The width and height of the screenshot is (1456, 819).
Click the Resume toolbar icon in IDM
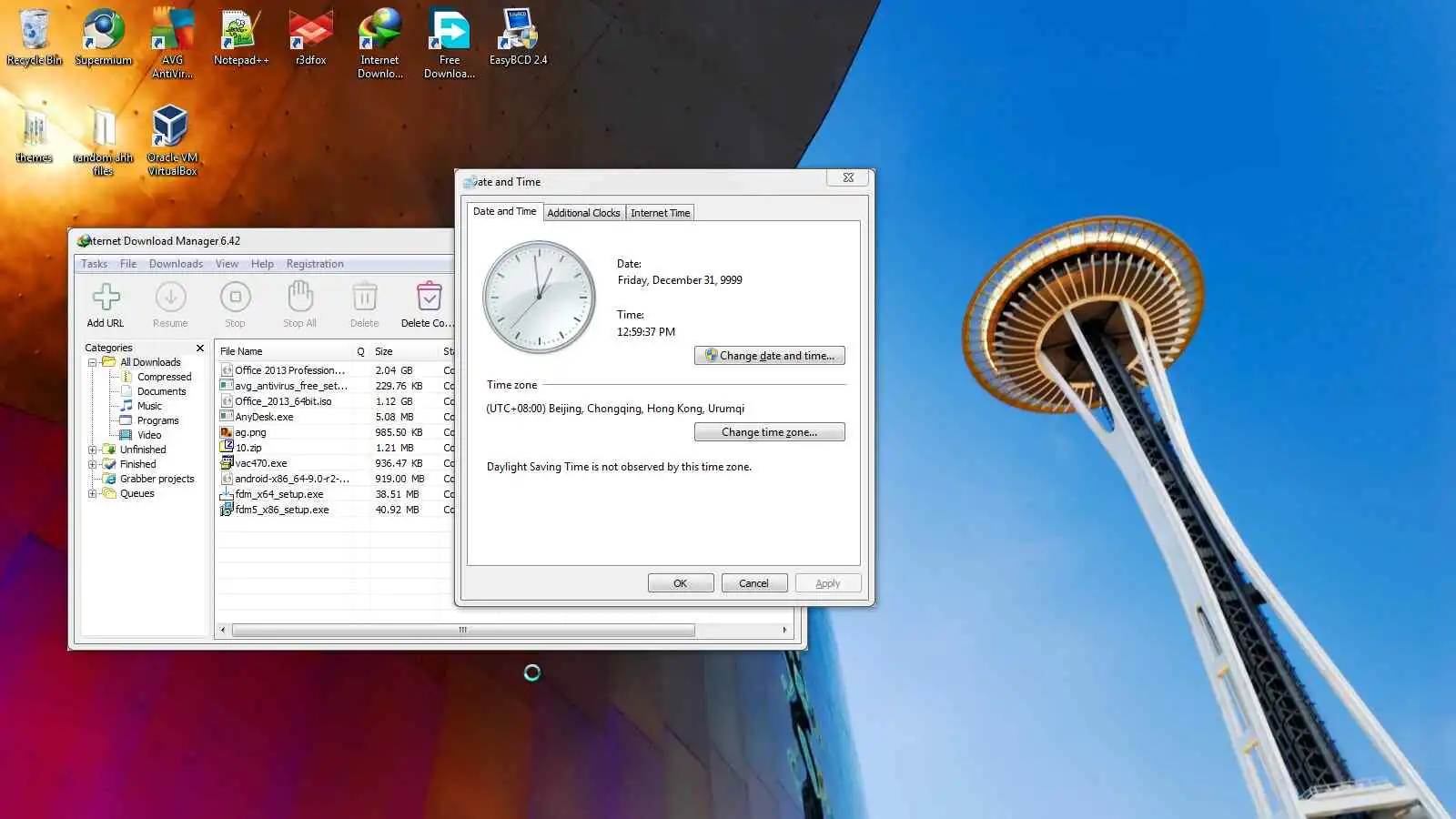(x=170, y=305)
